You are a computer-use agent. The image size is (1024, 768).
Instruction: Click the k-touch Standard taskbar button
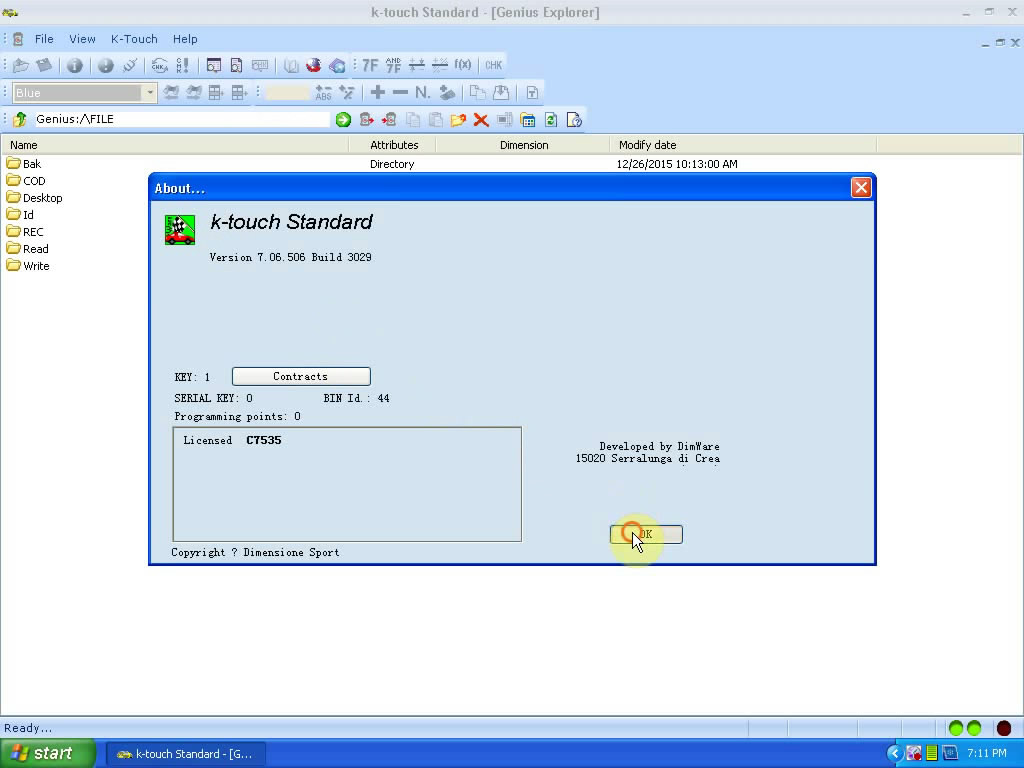(185, 754)
